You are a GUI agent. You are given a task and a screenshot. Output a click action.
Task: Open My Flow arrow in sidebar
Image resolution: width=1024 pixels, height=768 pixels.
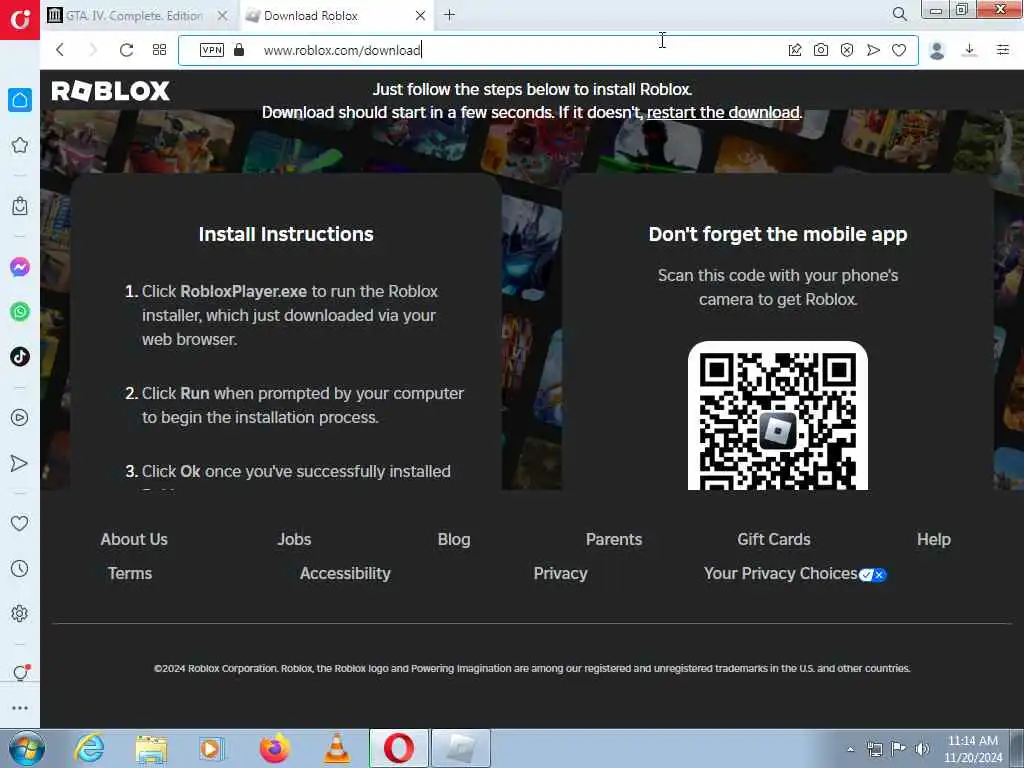(20, 463)
